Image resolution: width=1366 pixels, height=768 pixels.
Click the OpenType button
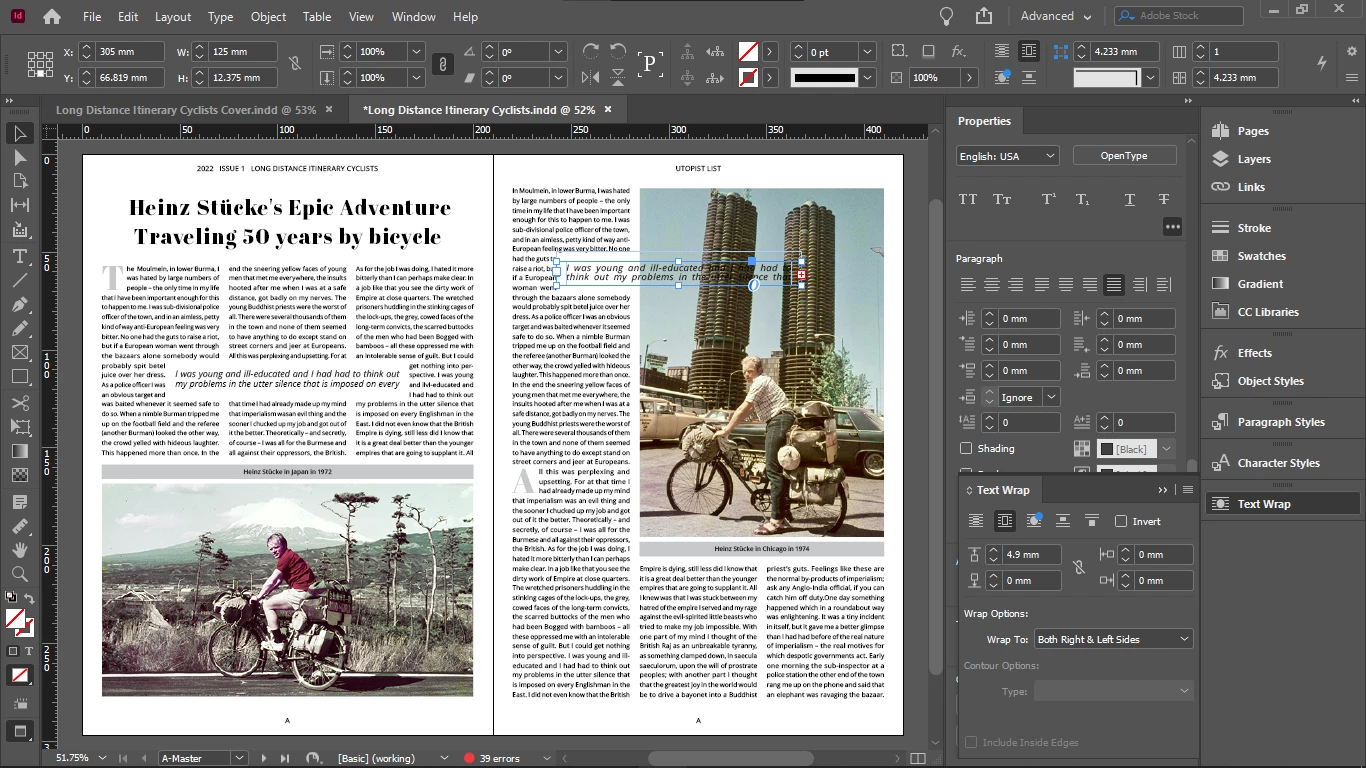coord(1124,156)
